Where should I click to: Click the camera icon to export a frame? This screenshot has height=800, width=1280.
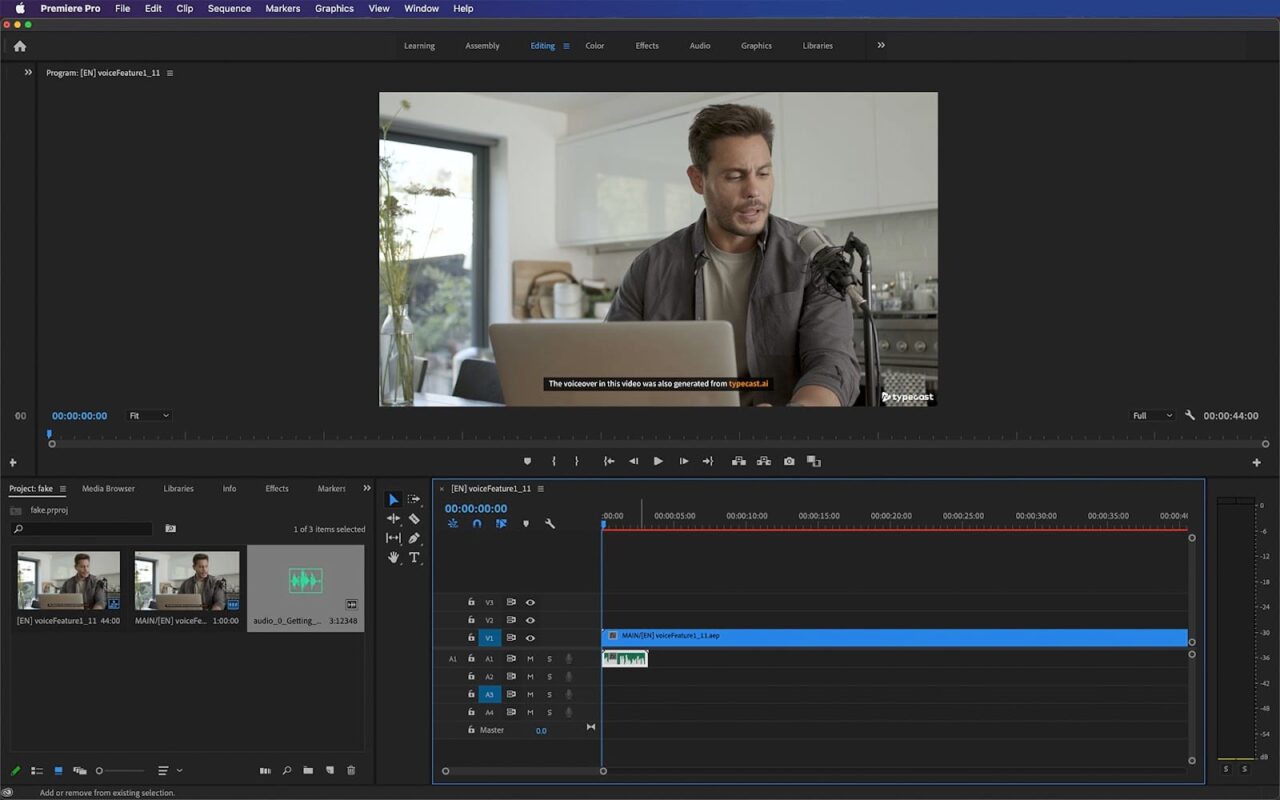coord(788,461)
